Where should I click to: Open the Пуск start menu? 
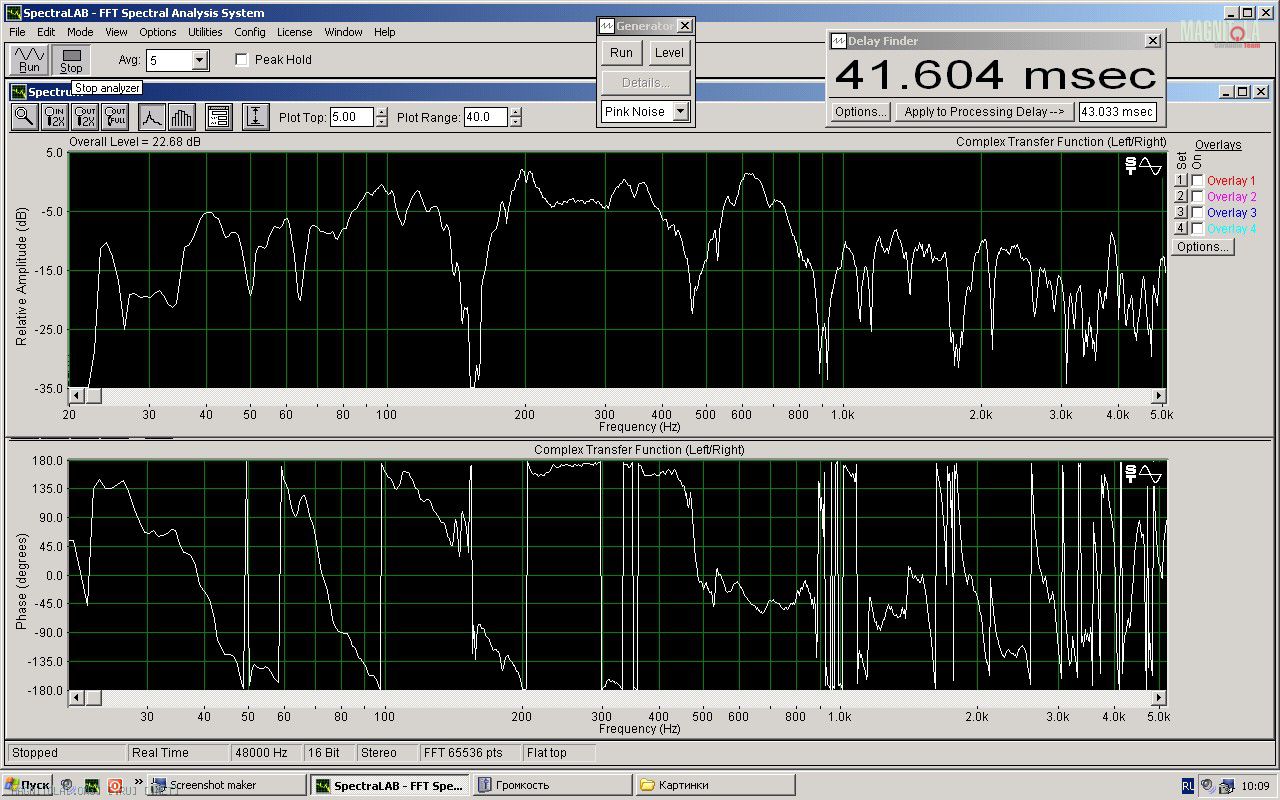(28, 785)
